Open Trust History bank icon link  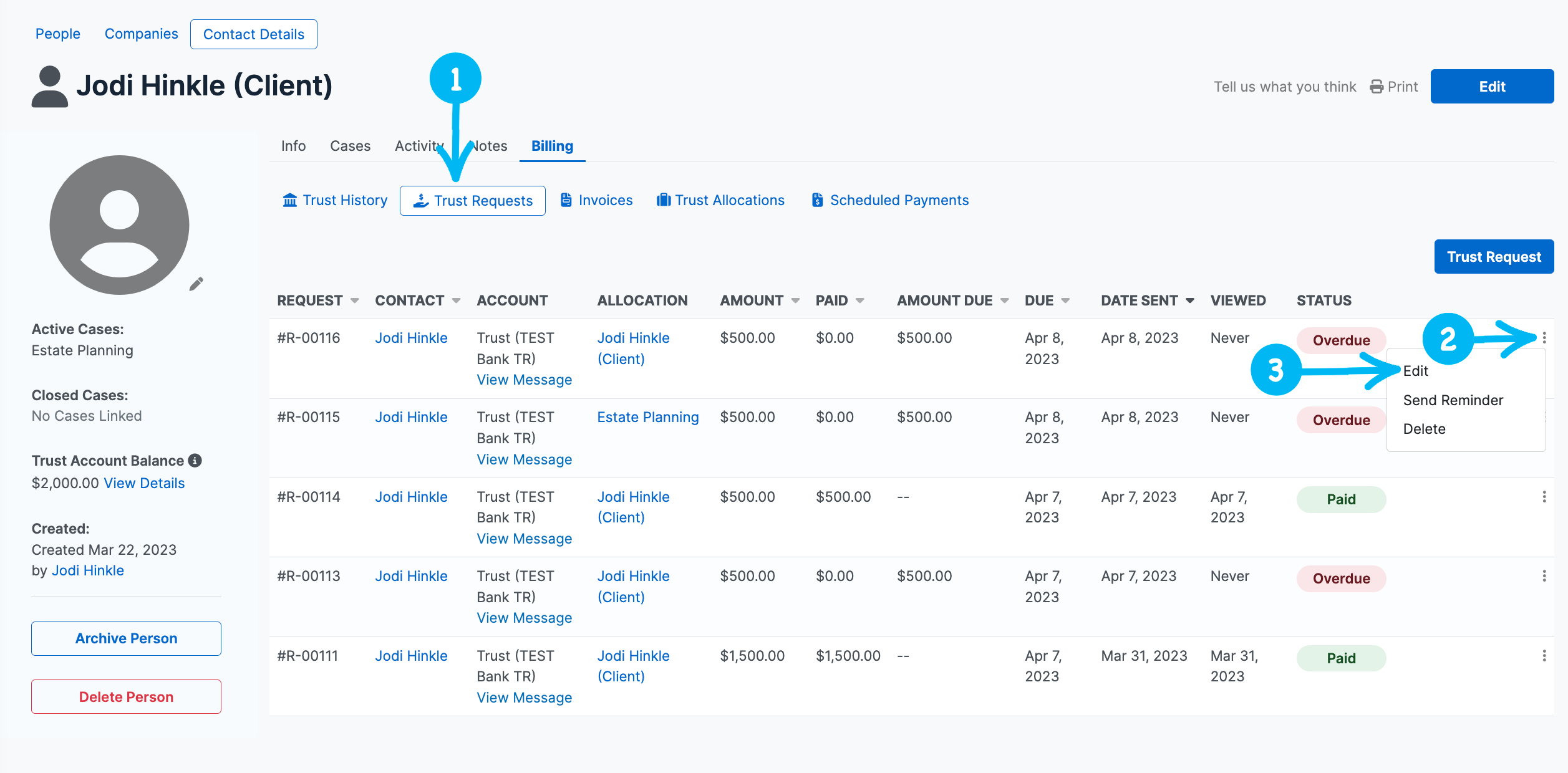[289, 200]
